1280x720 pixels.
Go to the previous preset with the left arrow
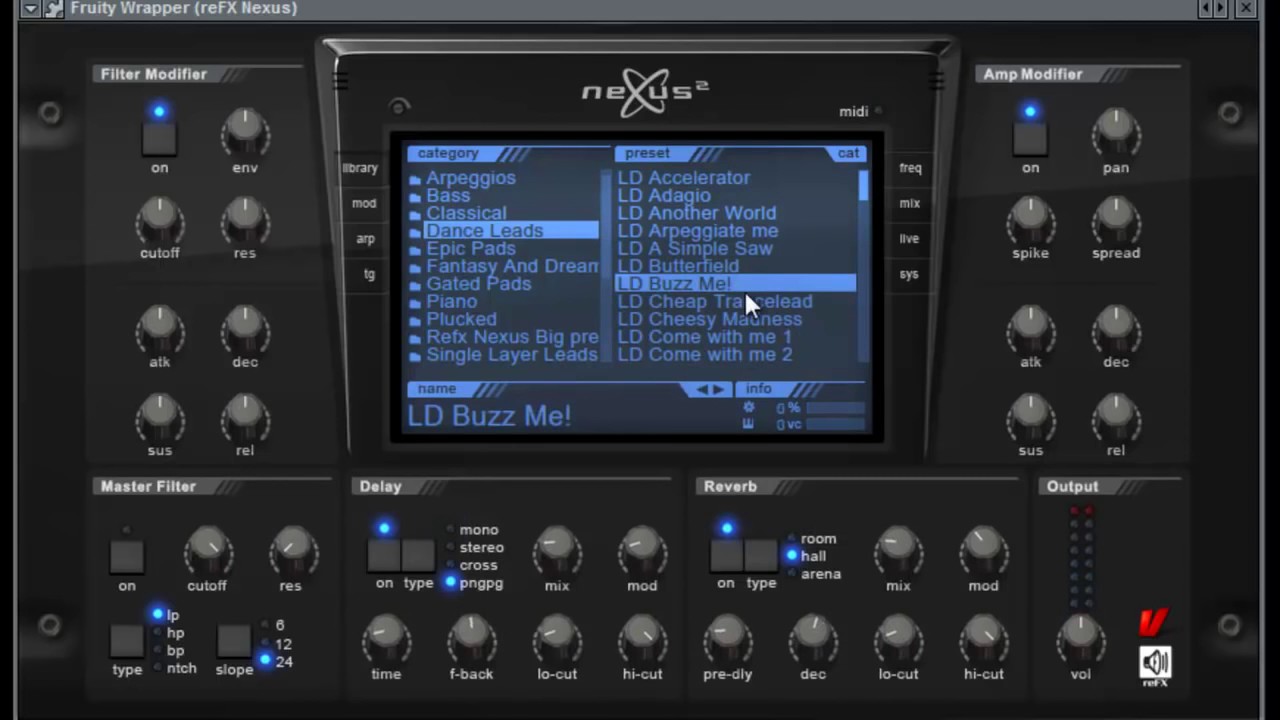pyautogui.click(x=702, y=389)
